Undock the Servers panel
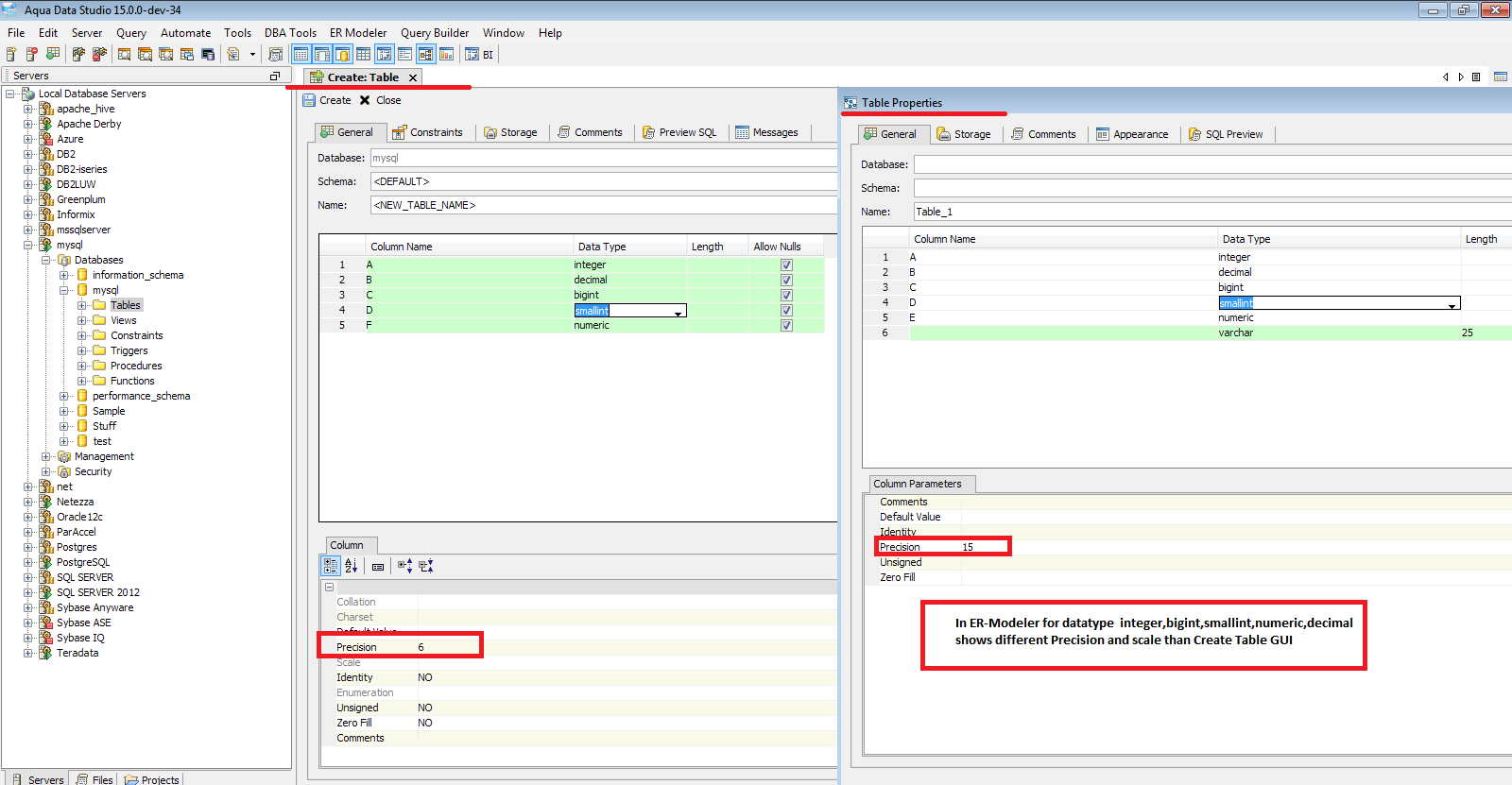The image size is (1512, 785). 275,77
